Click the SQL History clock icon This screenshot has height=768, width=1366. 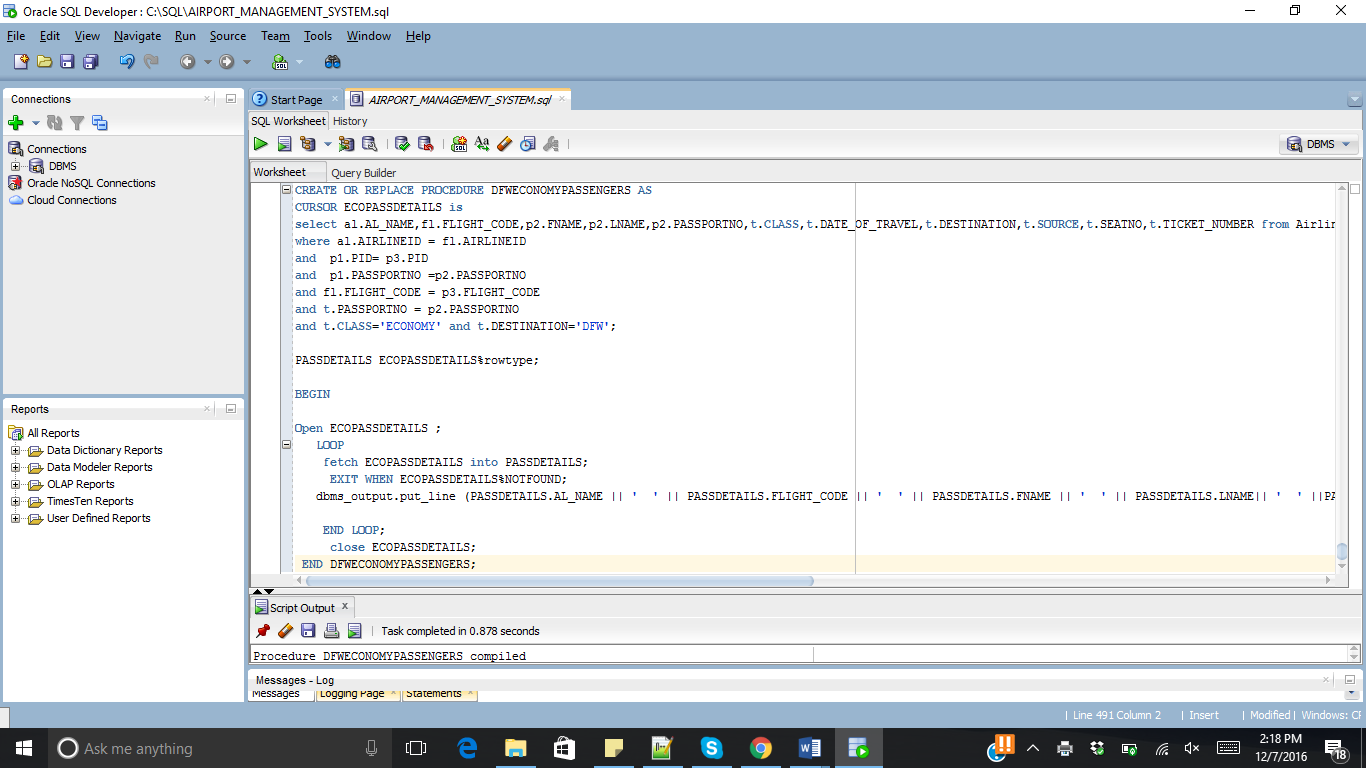coord(528,144)
